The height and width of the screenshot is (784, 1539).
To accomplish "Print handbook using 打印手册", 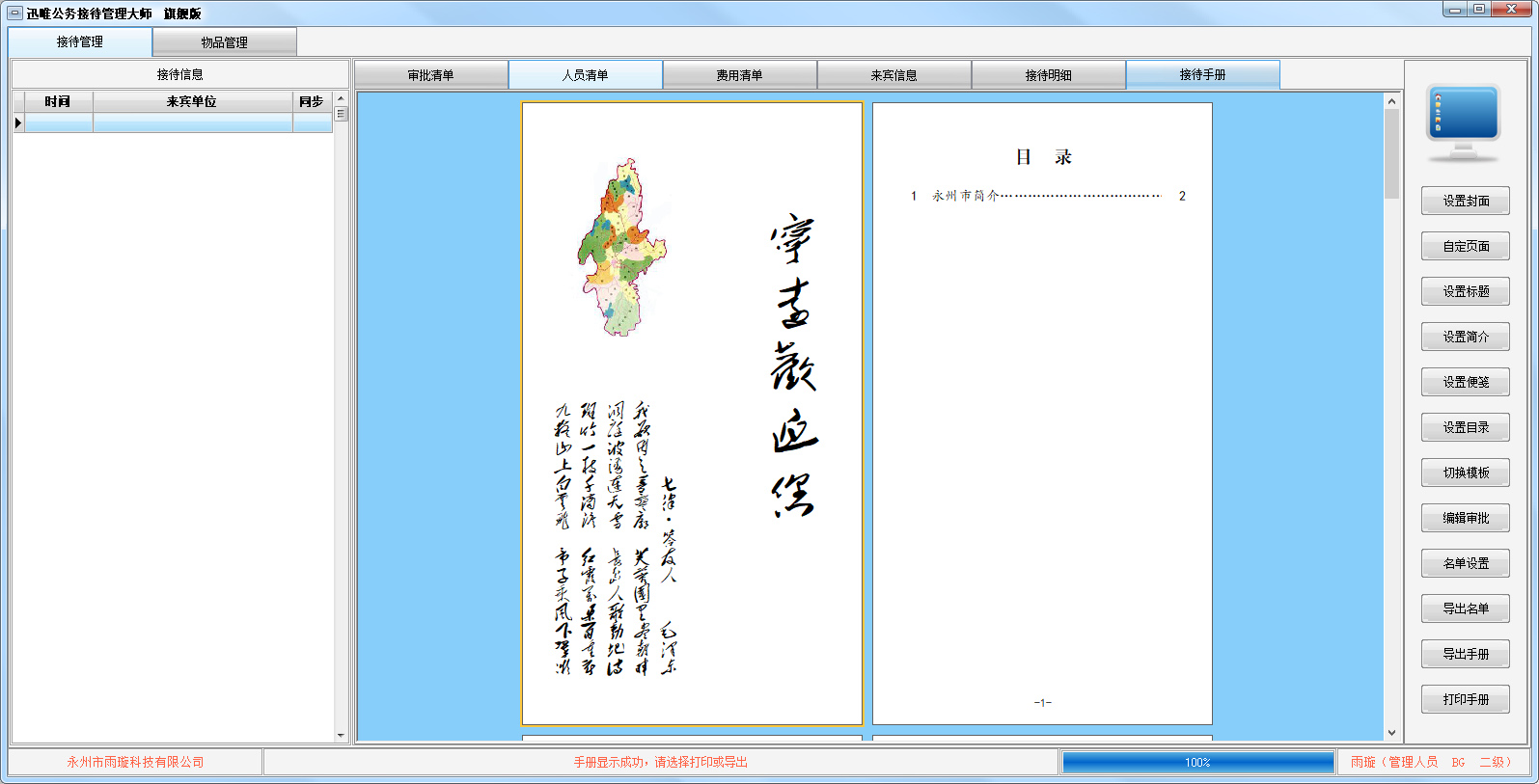I will click(1466, 699).
